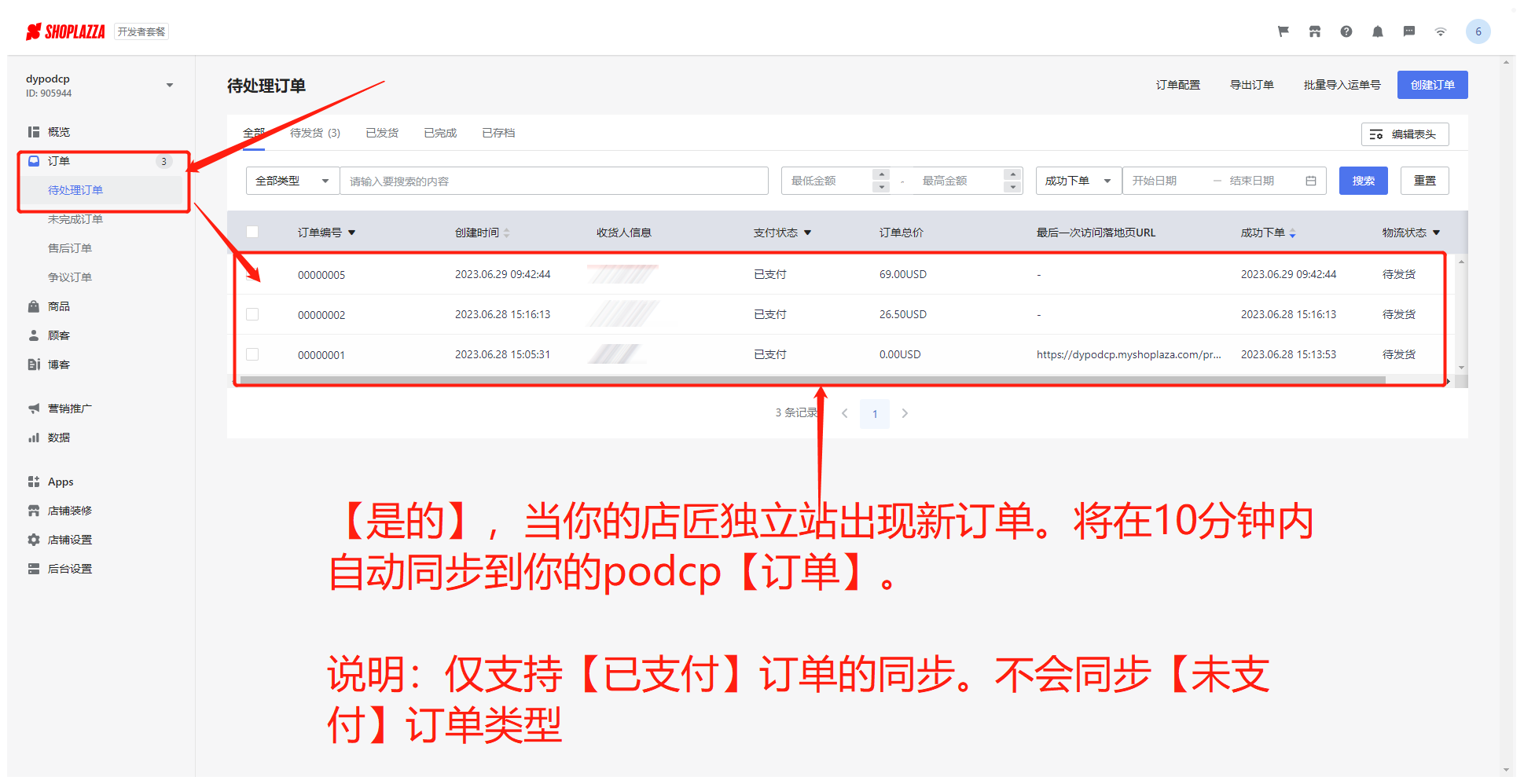Open 售后订单 in the sidebar

click(70, 248)
